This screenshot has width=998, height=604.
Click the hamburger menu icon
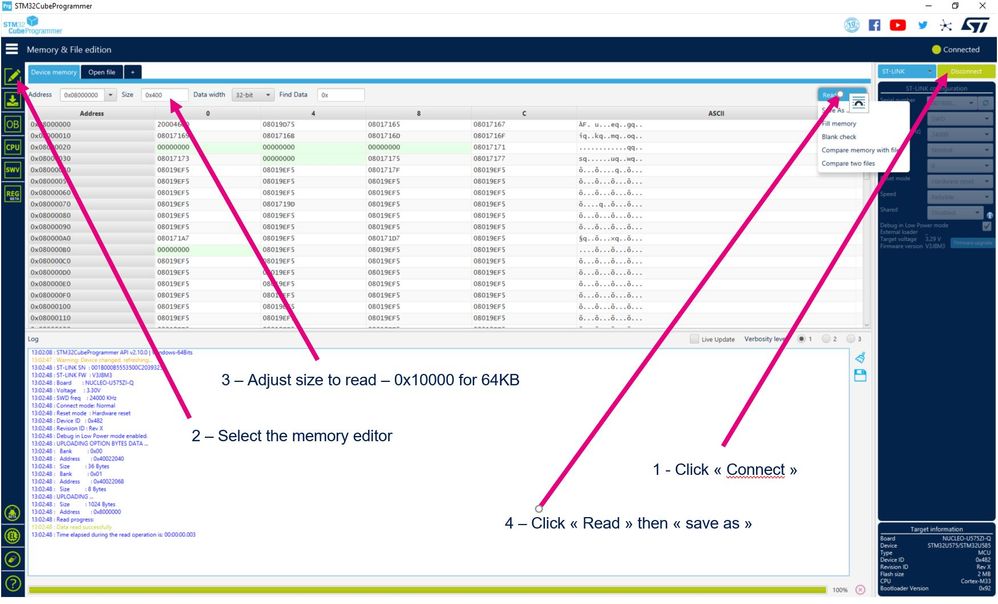tap(11, 48)
